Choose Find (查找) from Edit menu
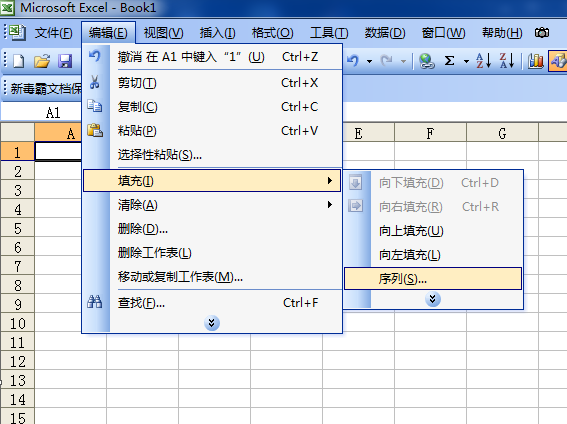Screen dimensions: 567x424 point(212,303)
